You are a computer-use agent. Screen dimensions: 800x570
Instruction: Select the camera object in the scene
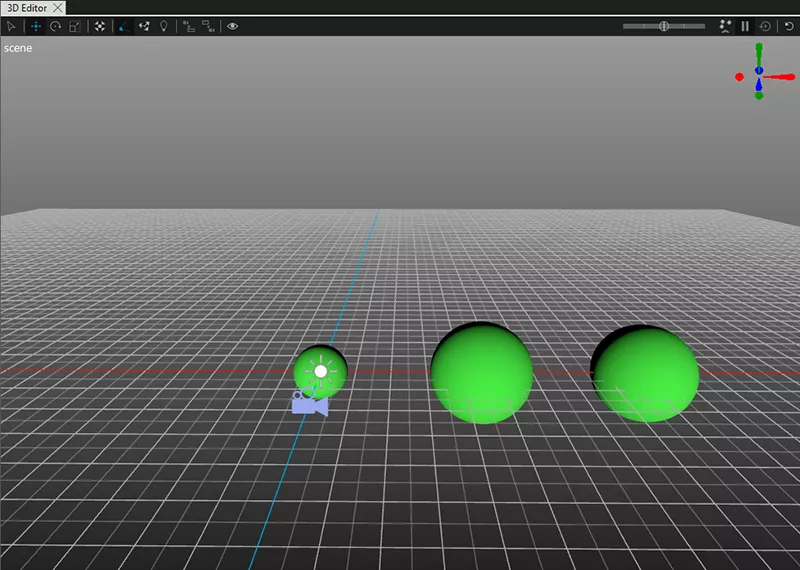tap(309, 404)
